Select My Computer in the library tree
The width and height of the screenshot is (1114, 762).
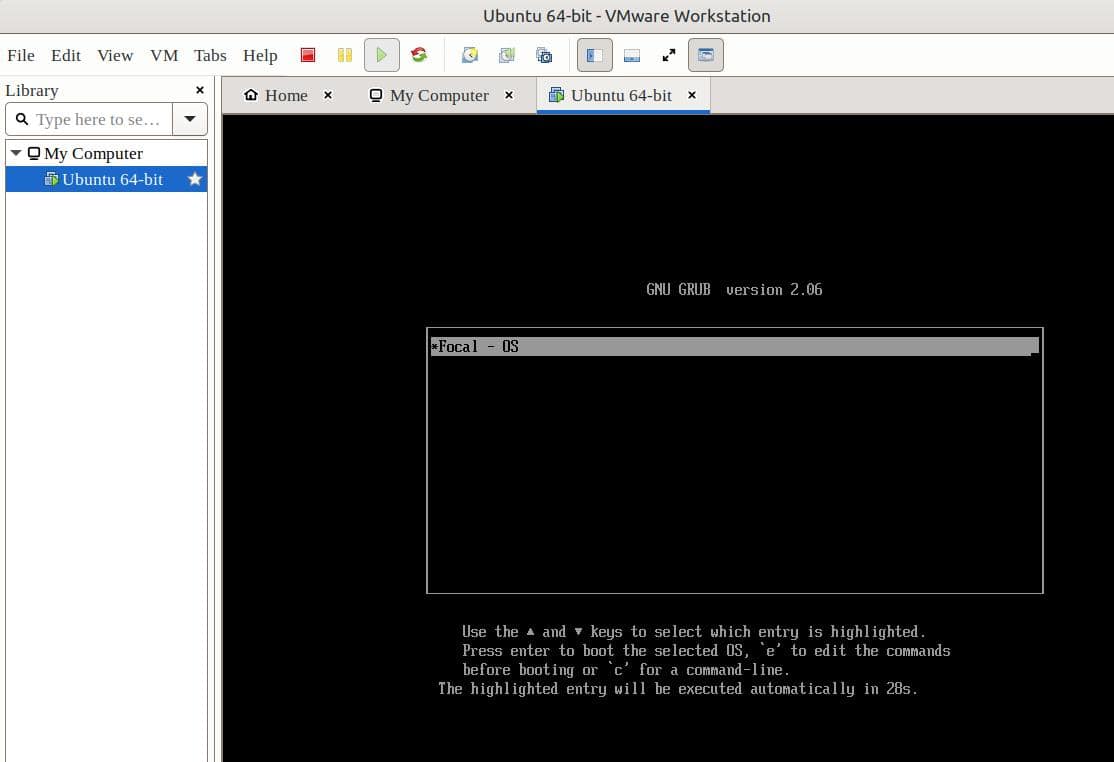coord(93,153)
